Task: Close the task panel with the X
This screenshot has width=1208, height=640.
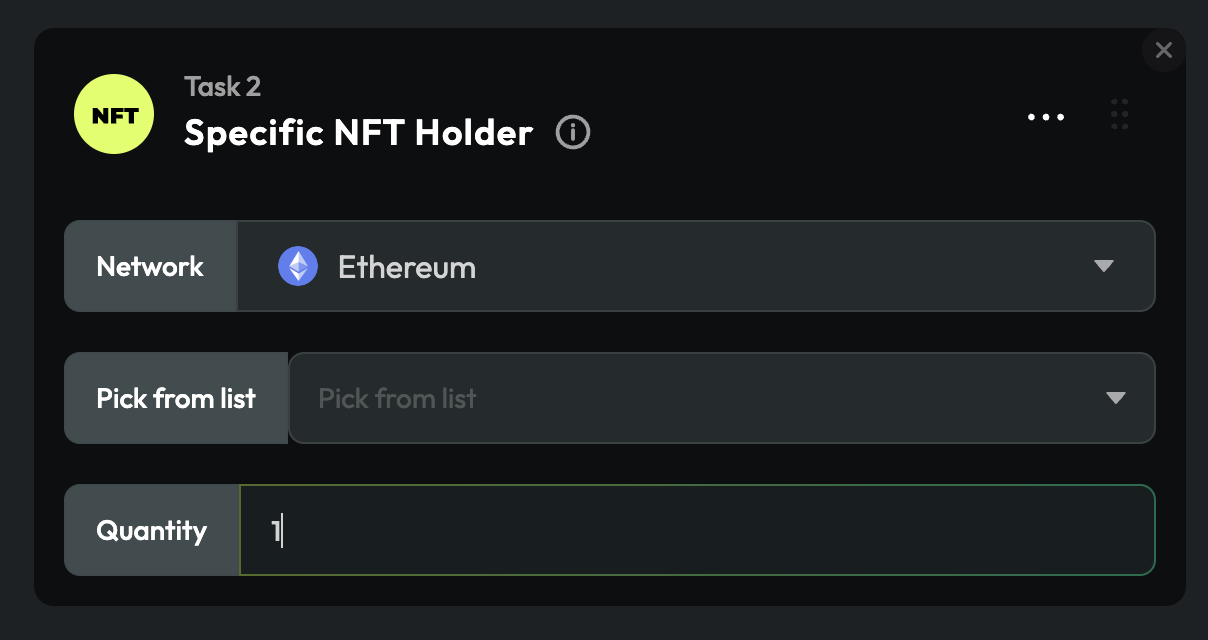Action: [x=1163, y=50]
